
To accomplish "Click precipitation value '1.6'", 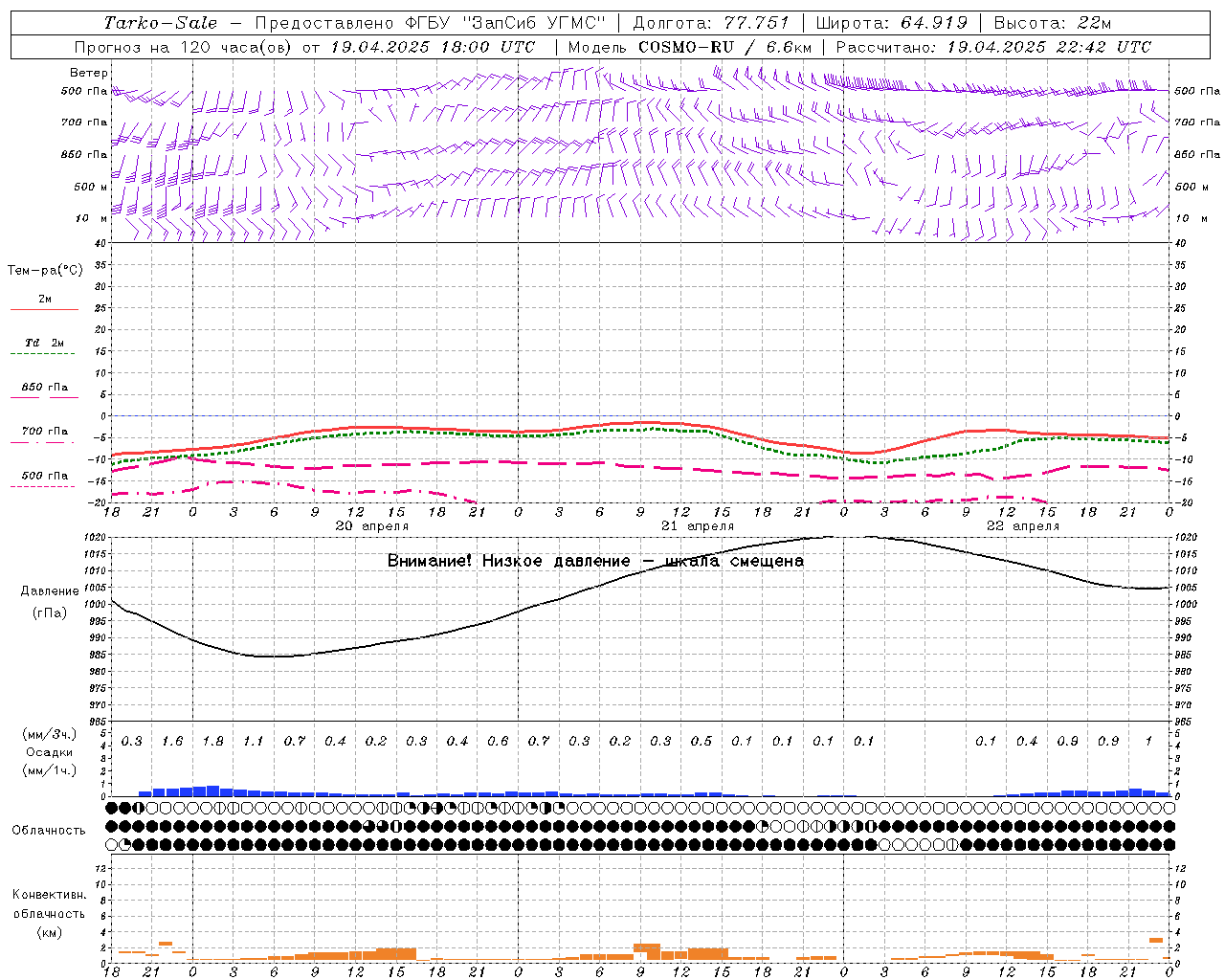I will [x=172, y=742].
